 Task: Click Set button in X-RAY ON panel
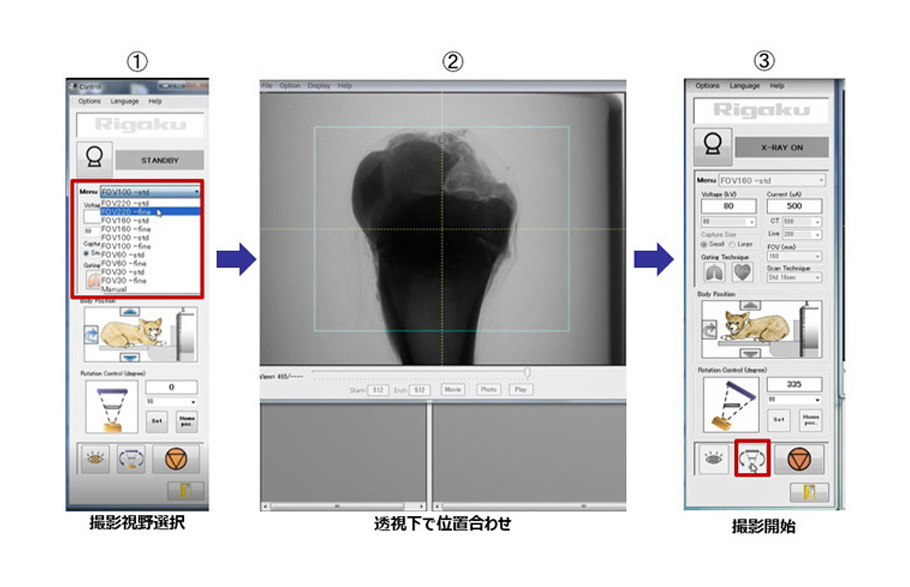779,419
